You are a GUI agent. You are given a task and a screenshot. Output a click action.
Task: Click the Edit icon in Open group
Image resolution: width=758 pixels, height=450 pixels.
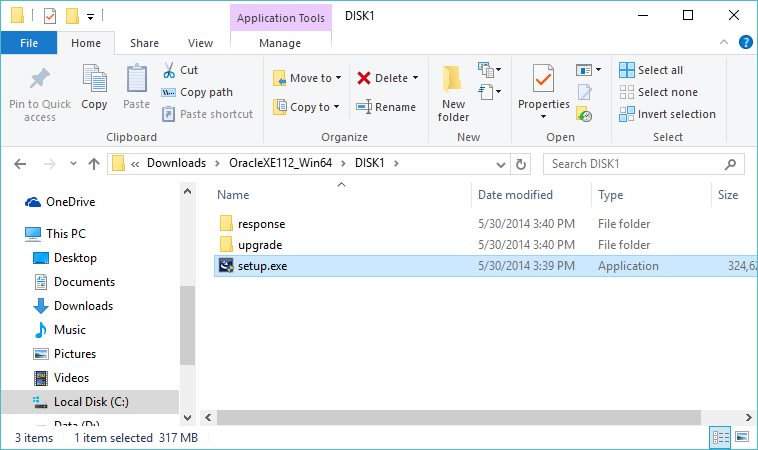coord(584,92)
